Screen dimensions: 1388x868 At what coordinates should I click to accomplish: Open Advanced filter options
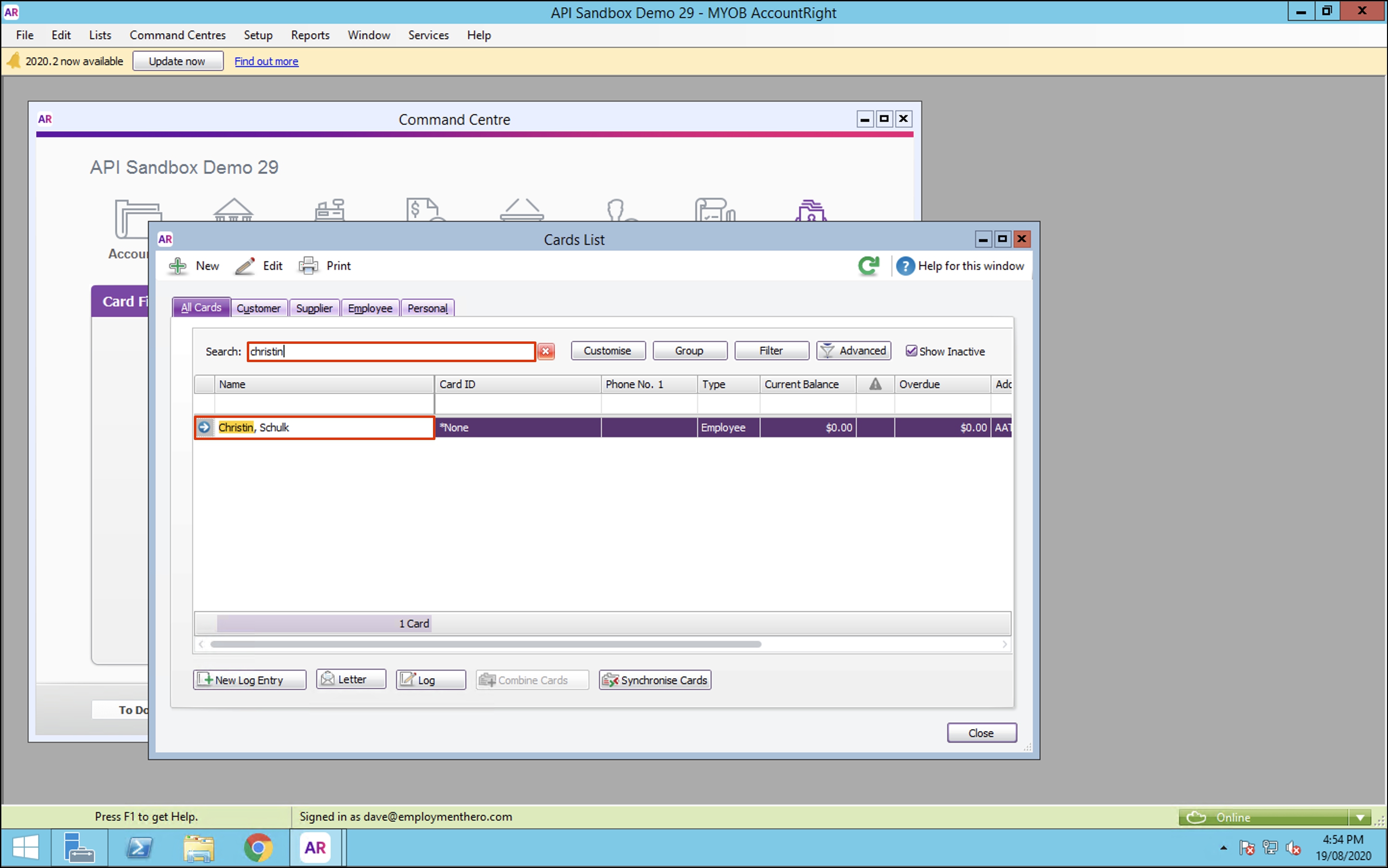pyautogui.click(x=853, y=351)
